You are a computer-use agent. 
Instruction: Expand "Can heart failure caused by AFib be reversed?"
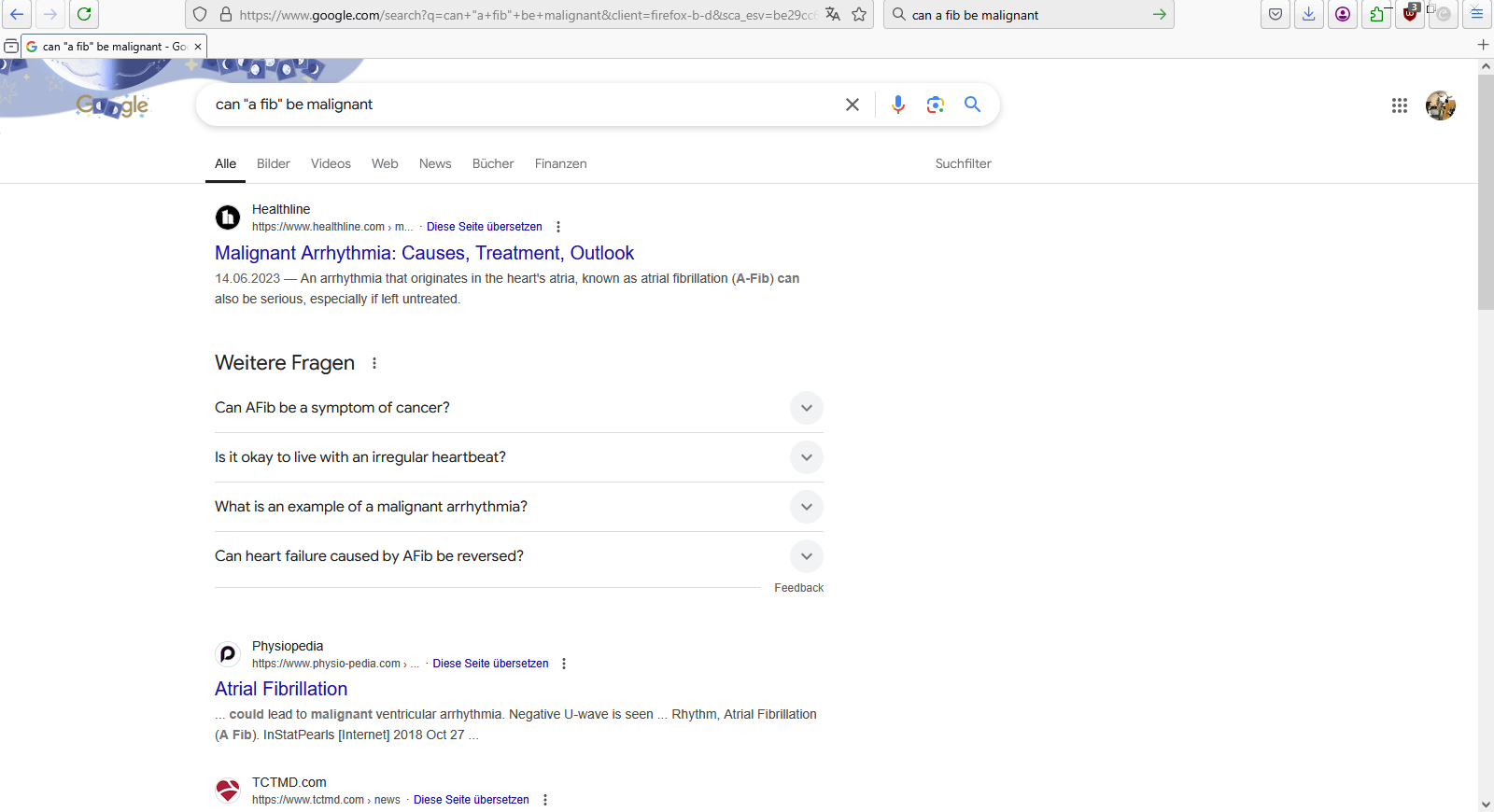point(806,556)
